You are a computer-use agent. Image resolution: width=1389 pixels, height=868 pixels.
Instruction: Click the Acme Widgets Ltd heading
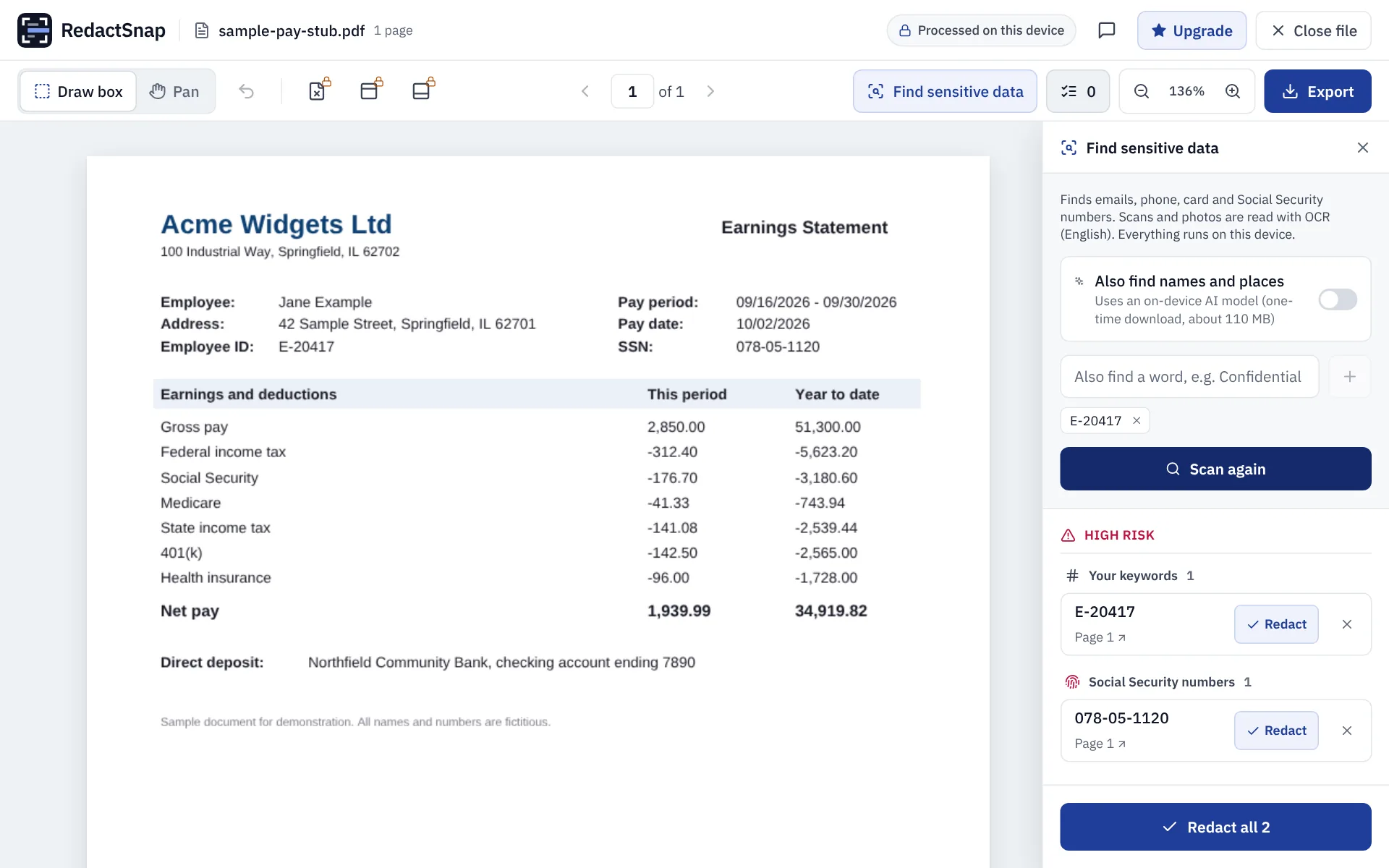(276, 224)
